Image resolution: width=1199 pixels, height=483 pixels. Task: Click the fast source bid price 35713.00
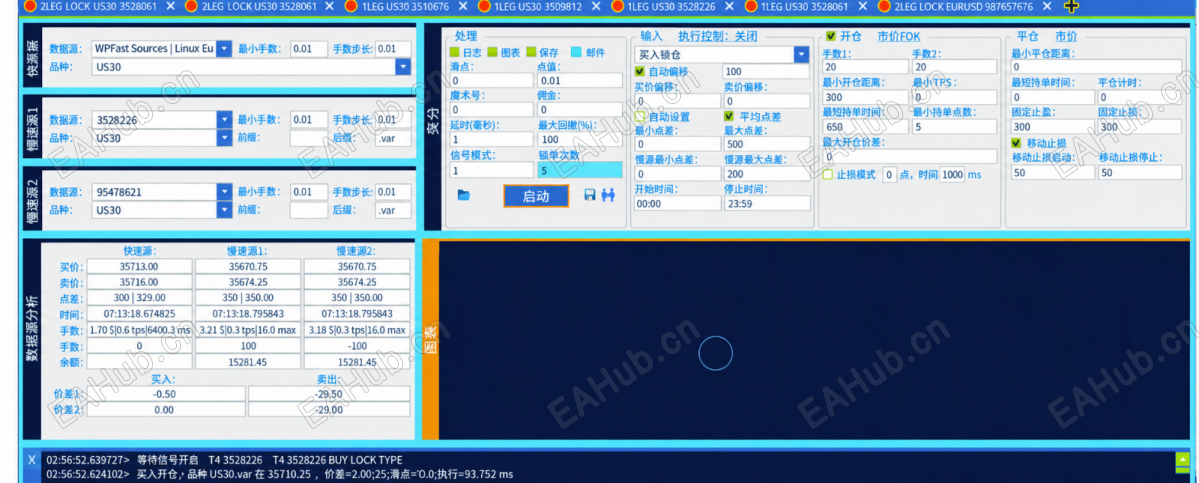[140, 267]
